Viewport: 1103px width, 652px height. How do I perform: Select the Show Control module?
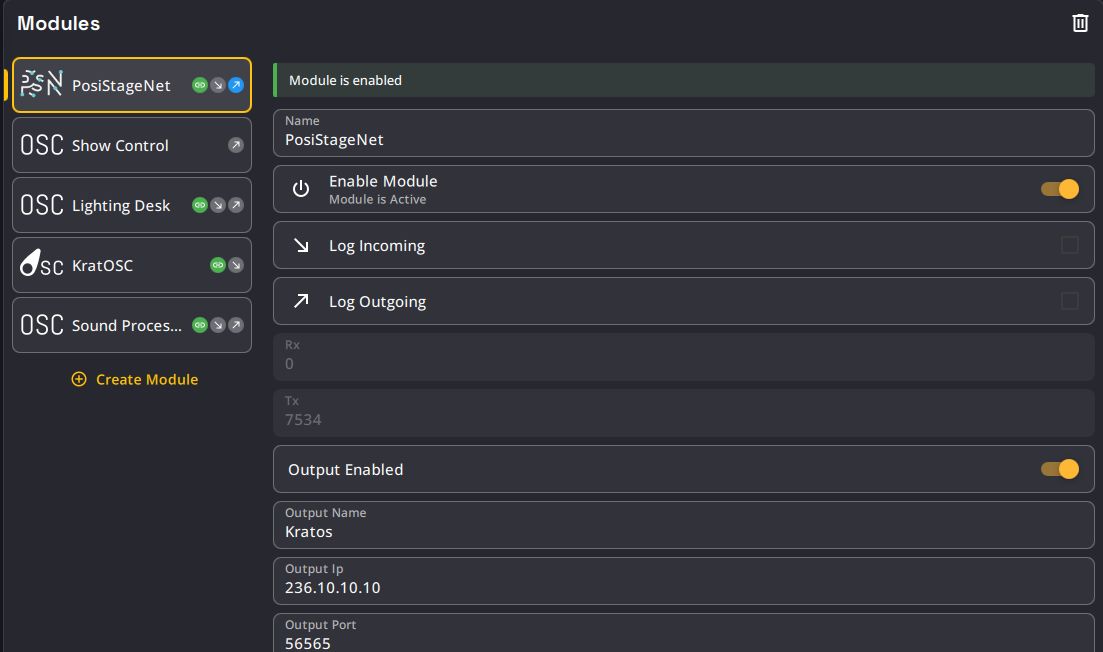pyautogui.click(x=120, y=146)
